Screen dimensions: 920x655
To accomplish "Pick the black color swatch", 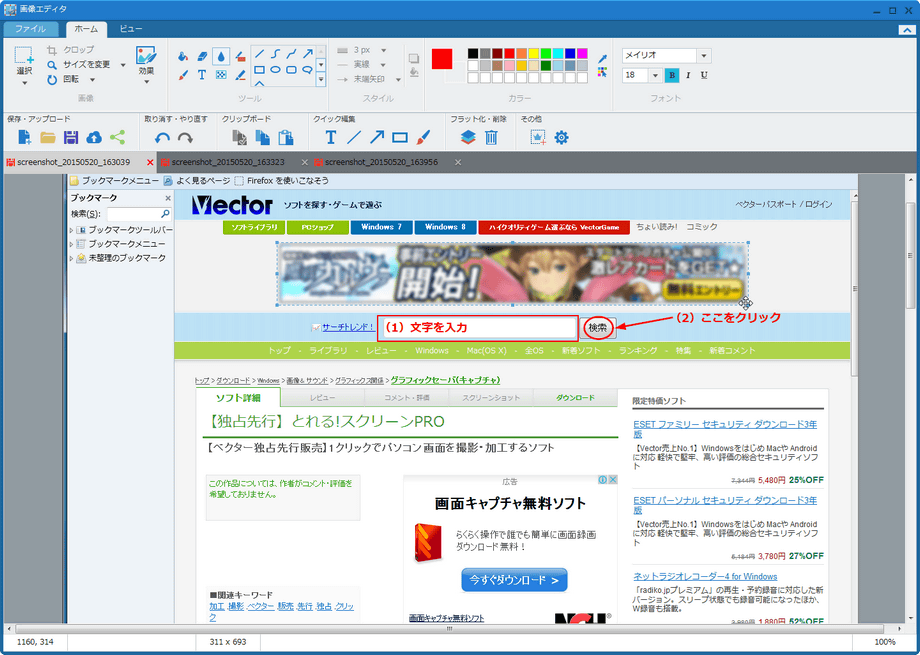I will [x=473, y=54].
